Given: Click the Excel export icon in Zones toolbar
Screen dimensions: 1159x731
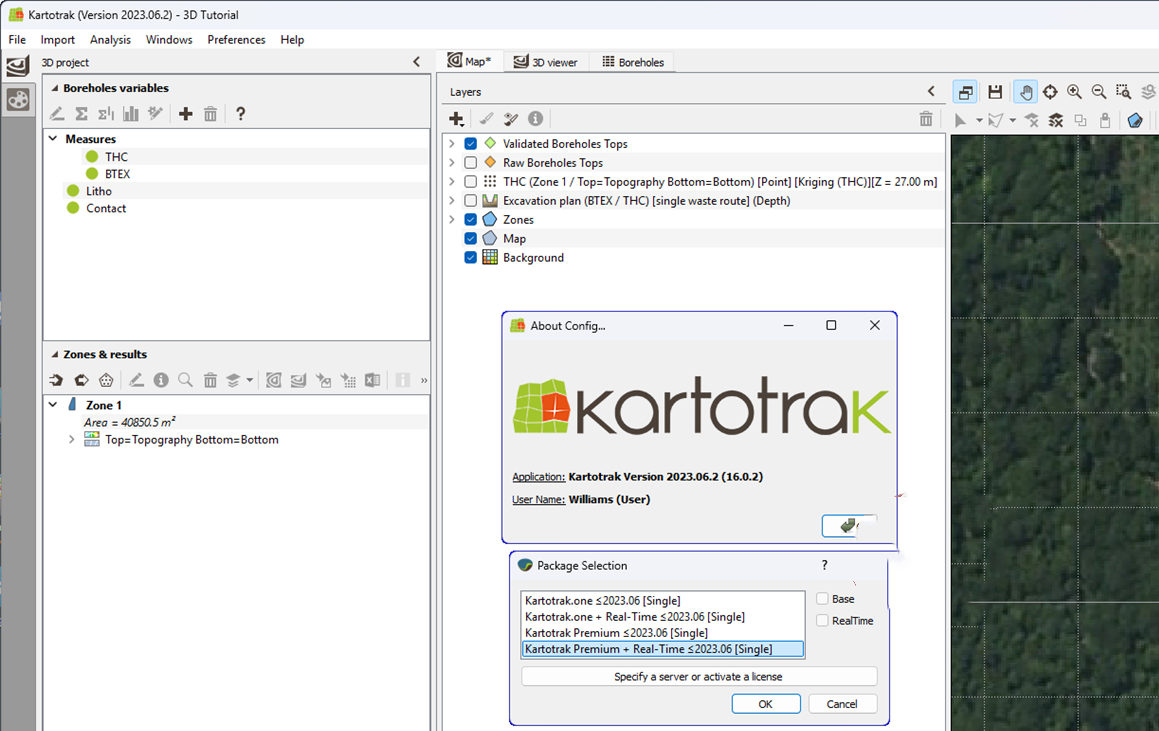Looking at the screenshot, I should click(x=372, y=380).
